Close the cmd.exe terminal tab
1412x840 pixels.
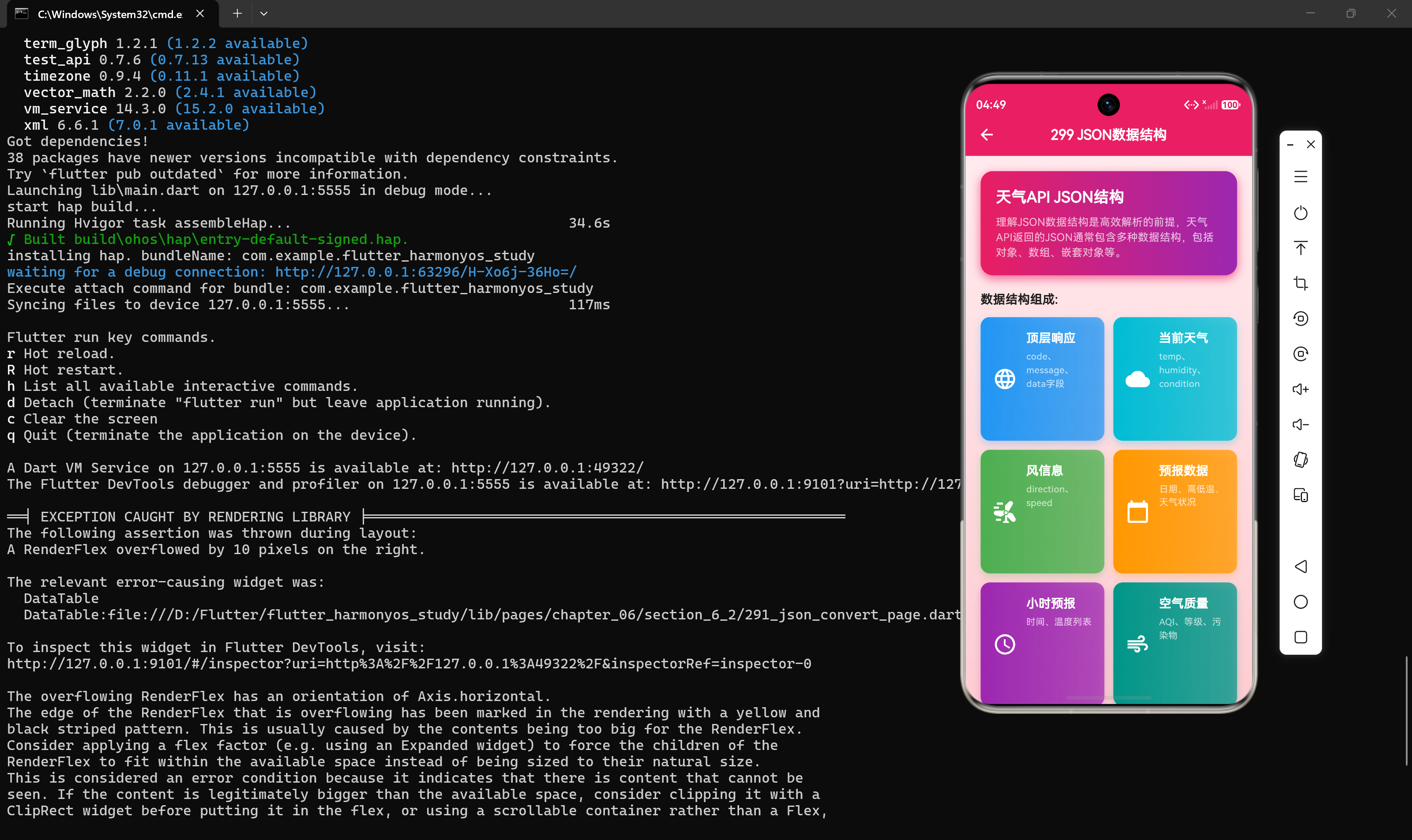pos(200,14)
